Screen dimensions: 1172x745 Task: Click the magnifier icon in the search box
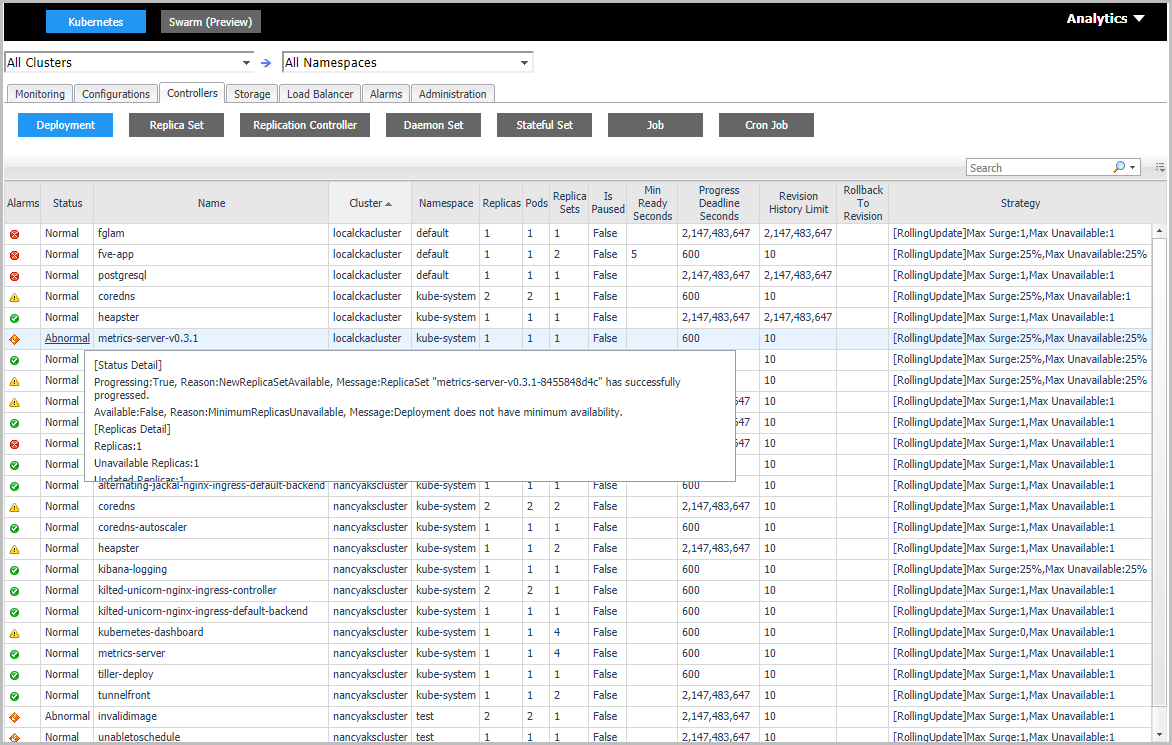(1119, 167)
